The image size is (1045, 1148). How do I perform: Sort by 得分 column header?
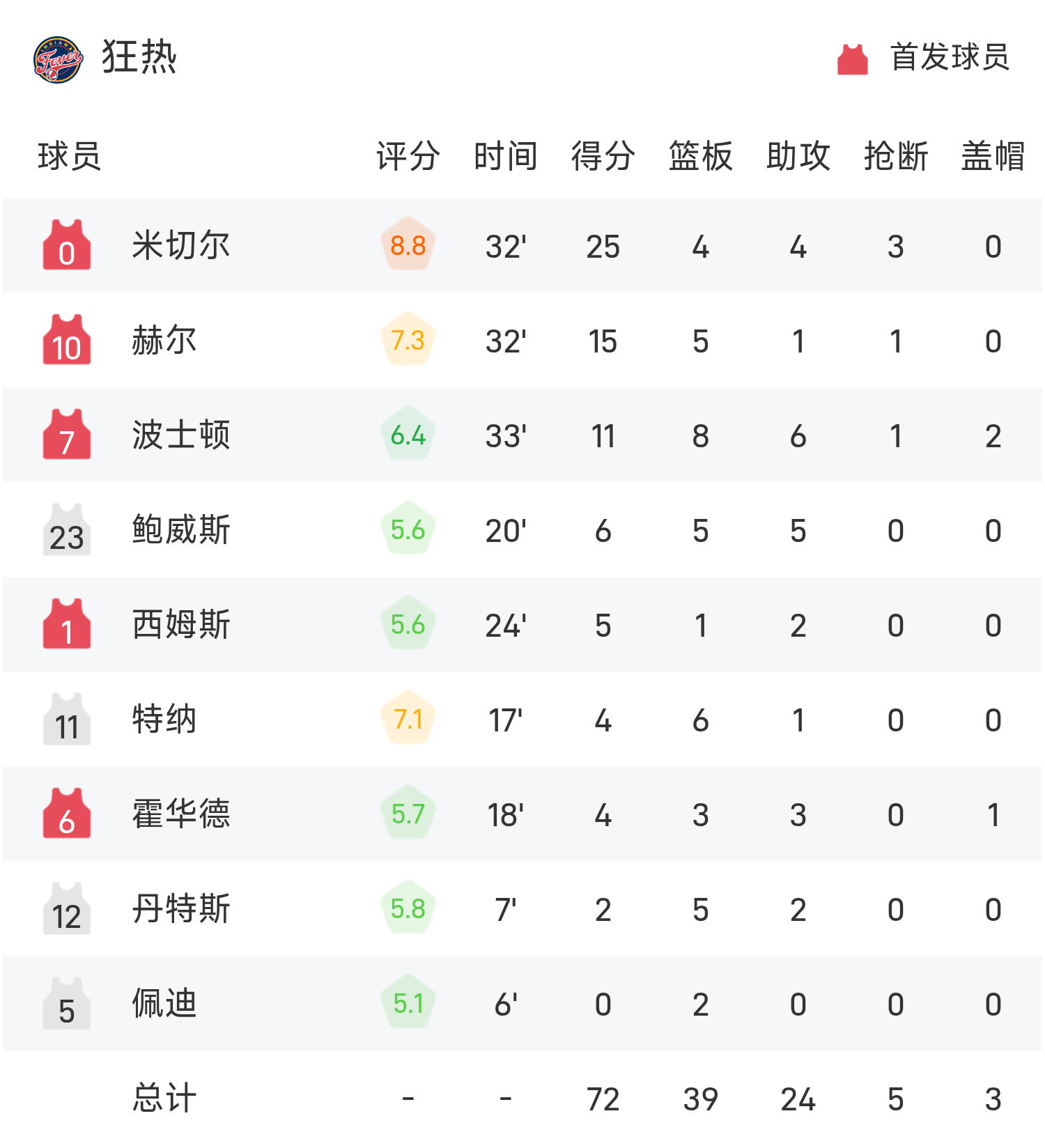[x=603, y=156]
